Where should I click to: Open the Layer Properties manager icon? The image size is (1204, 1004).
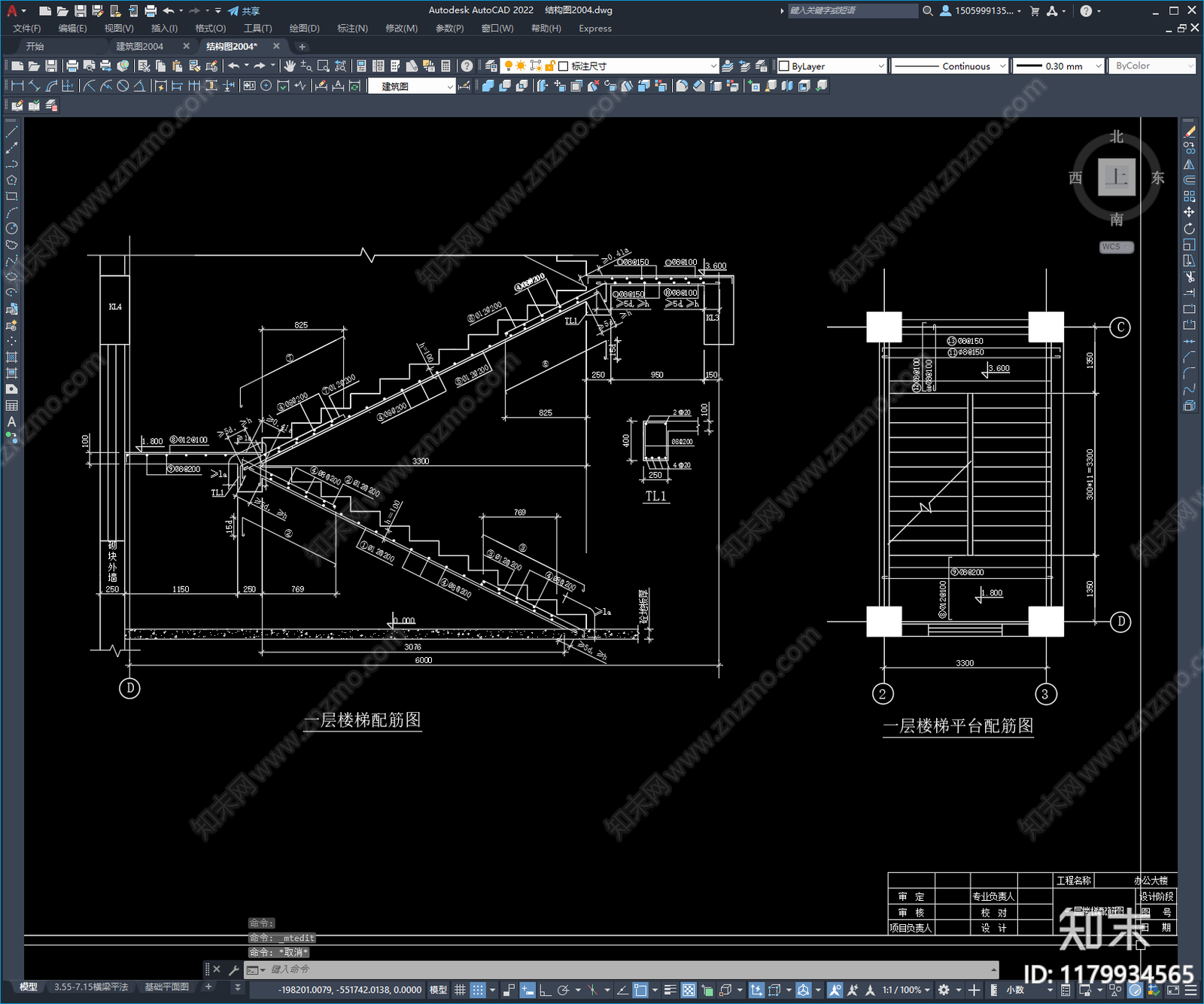pyautogui.click(x=491, y=66)
